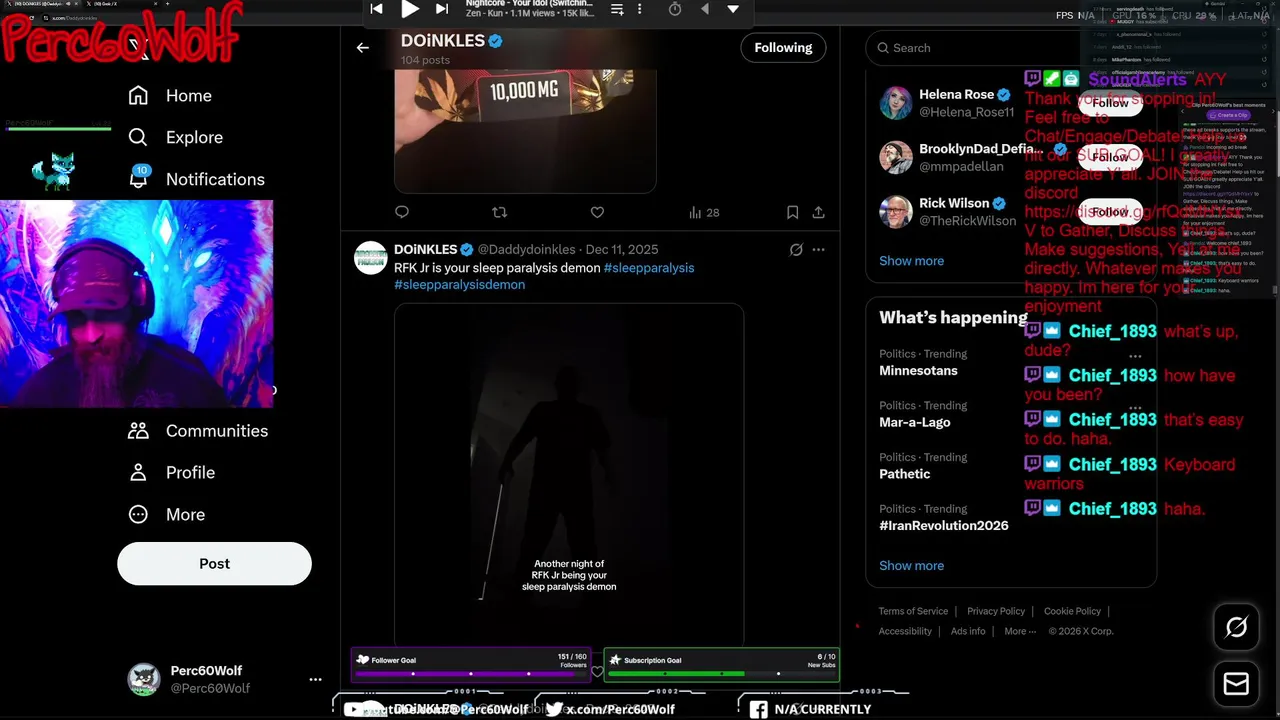Screen dimensions: 1280x720
Task: Follow Helena Rose
Action: click(x=1110, y=102)
